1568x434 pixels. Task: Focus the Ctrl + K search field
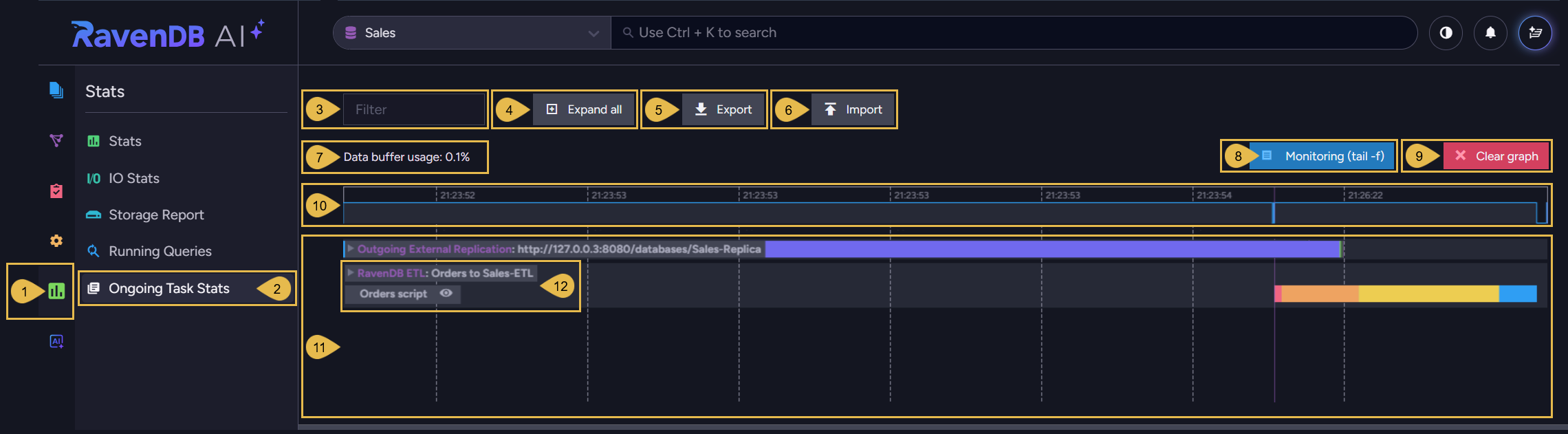tap(1014, 32)
